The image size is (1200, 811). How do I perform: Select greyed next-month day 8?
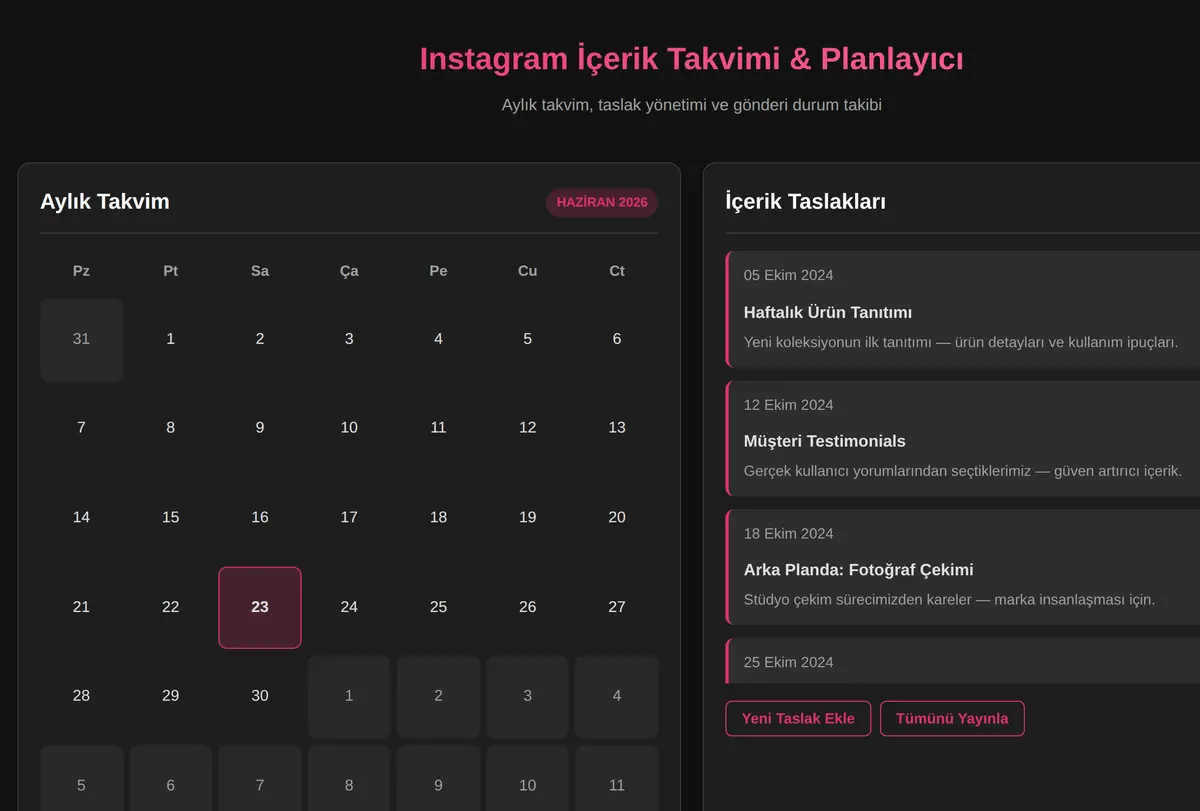point(349,778)
